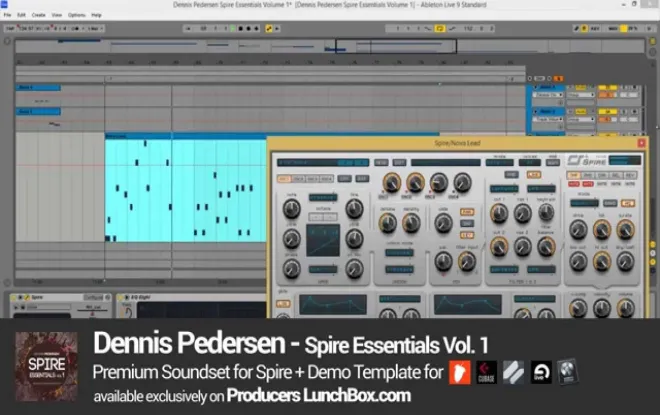Viewport: 660px width, 415px height.
Task: Click the oscillator waveform display
Action: pos(323,240)
